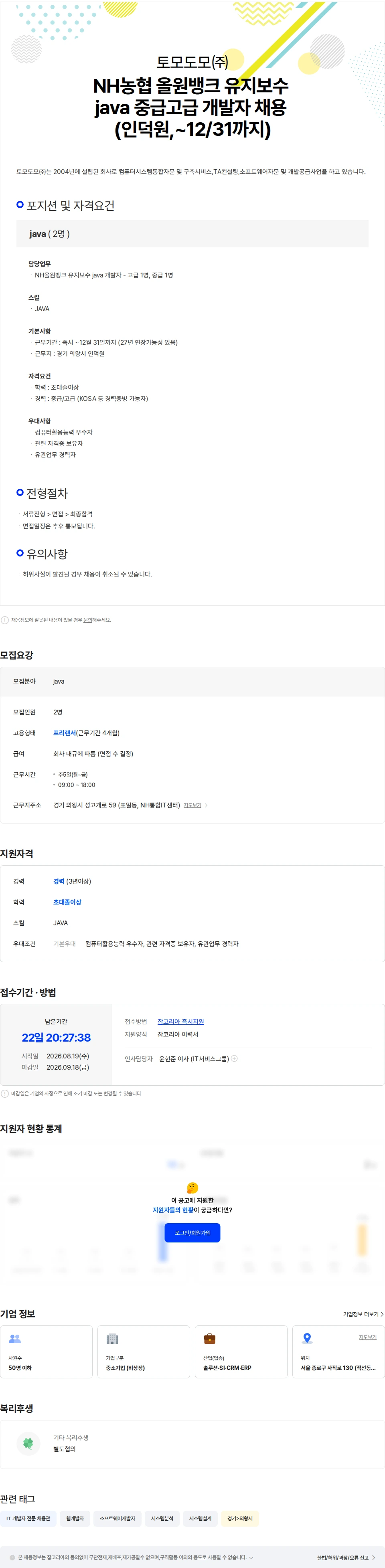Click the 산업(업종) briefcase icon
This screenshot has width=385, height=1568.
point(210,1339)
